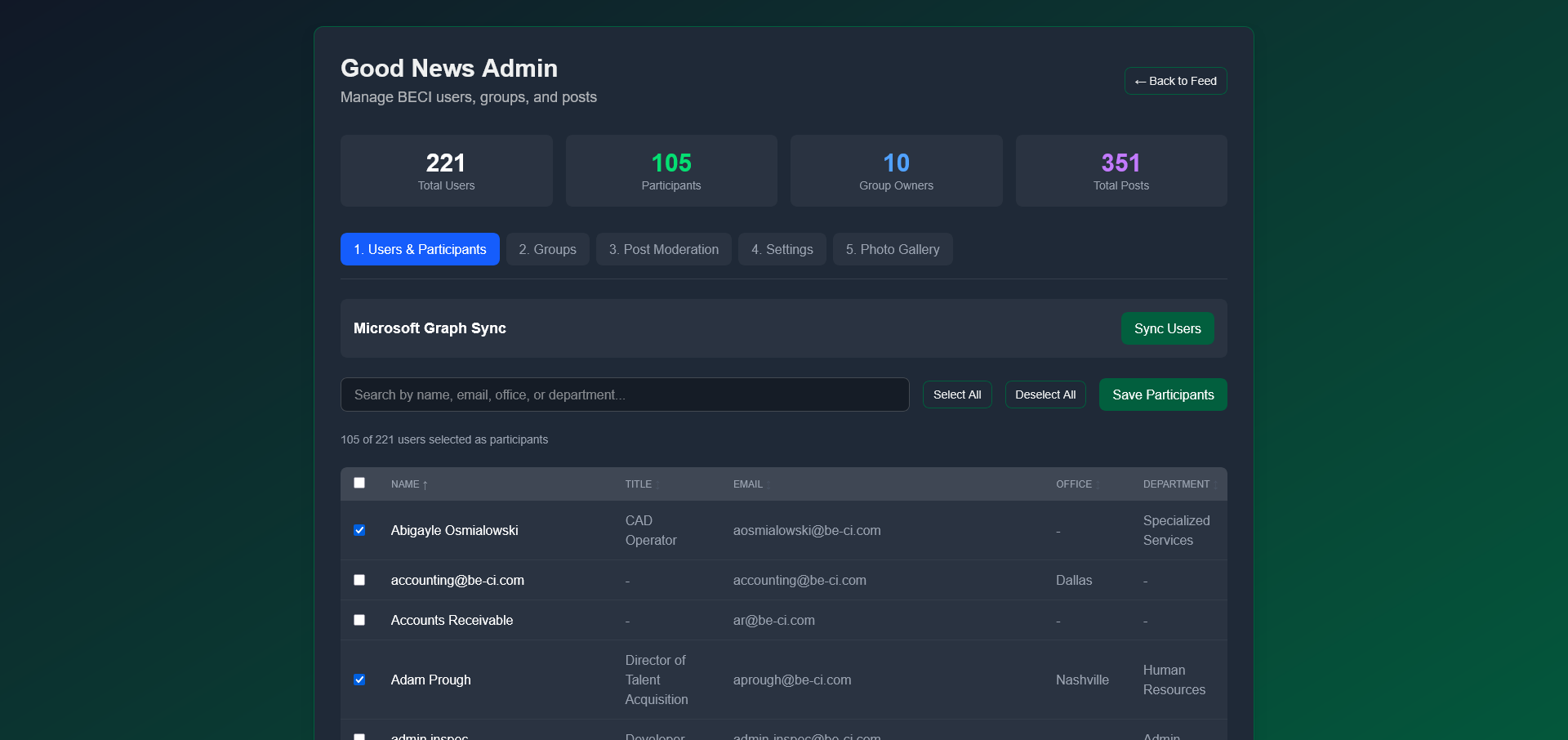Click the Back to Feed button
The width and height of the screenshot is (1568, 740).
pos(1175,81)
